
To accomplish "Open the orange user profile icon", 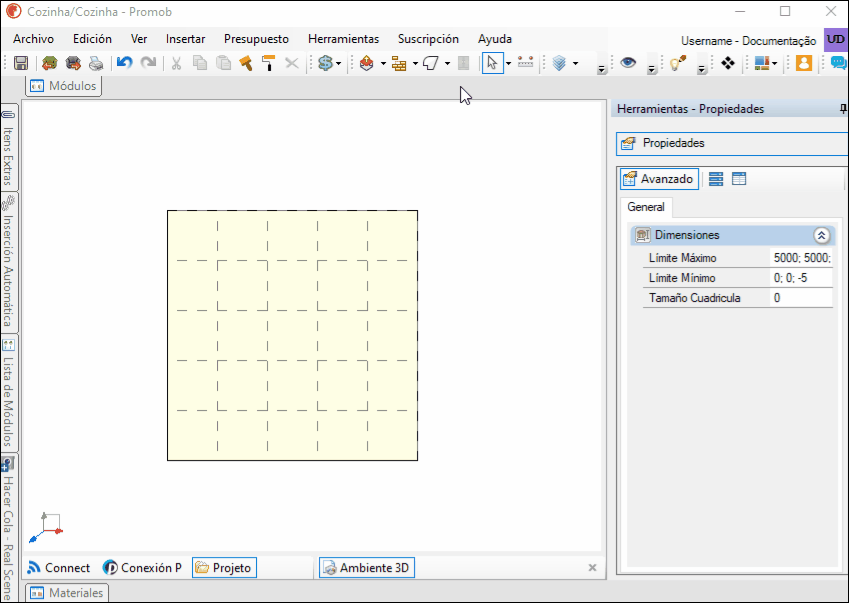I will pyautogui.click(x=804, y=63).
